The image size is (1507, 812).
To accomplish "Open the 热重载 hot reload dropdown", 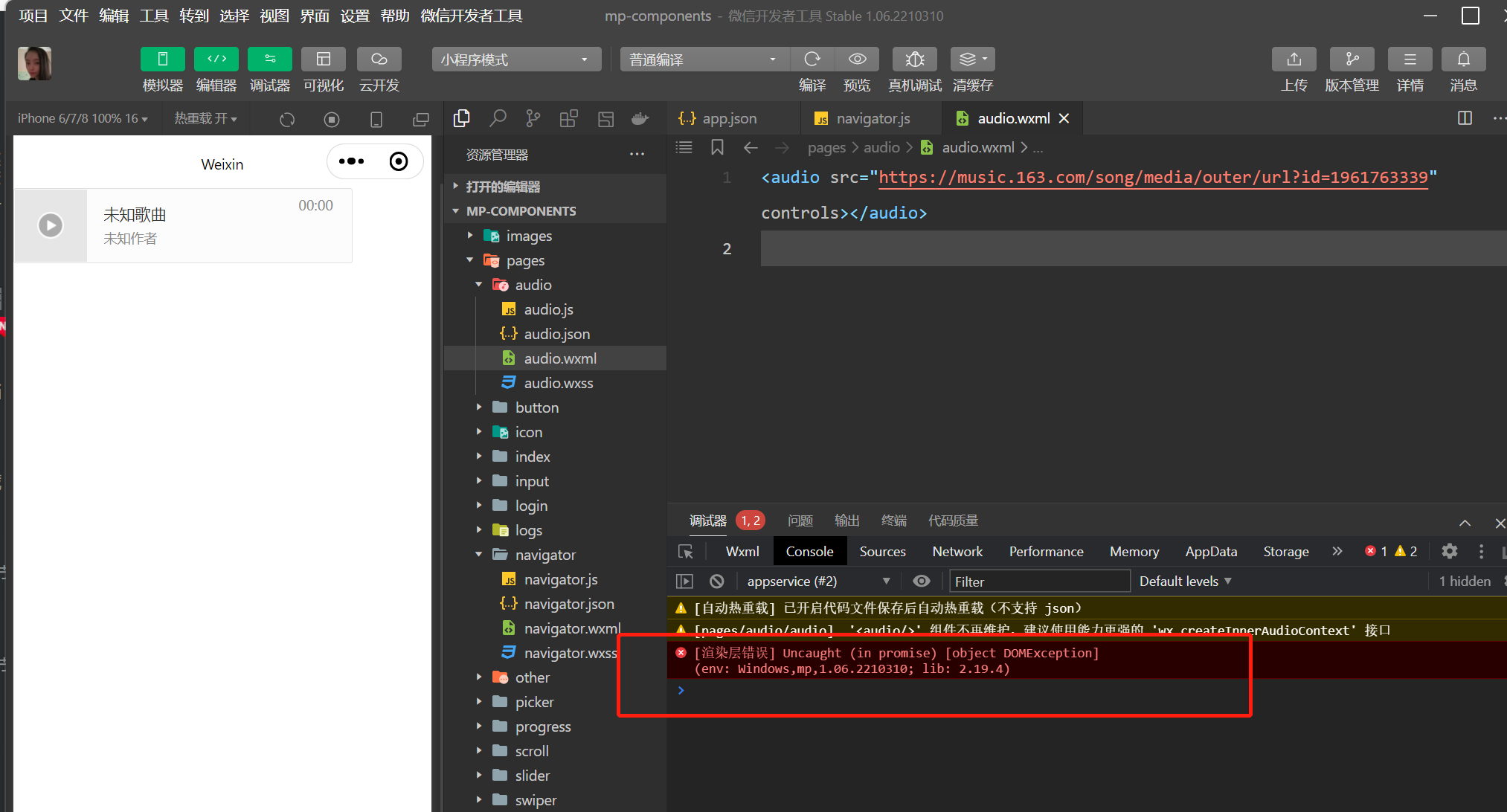I will [205, 119].
